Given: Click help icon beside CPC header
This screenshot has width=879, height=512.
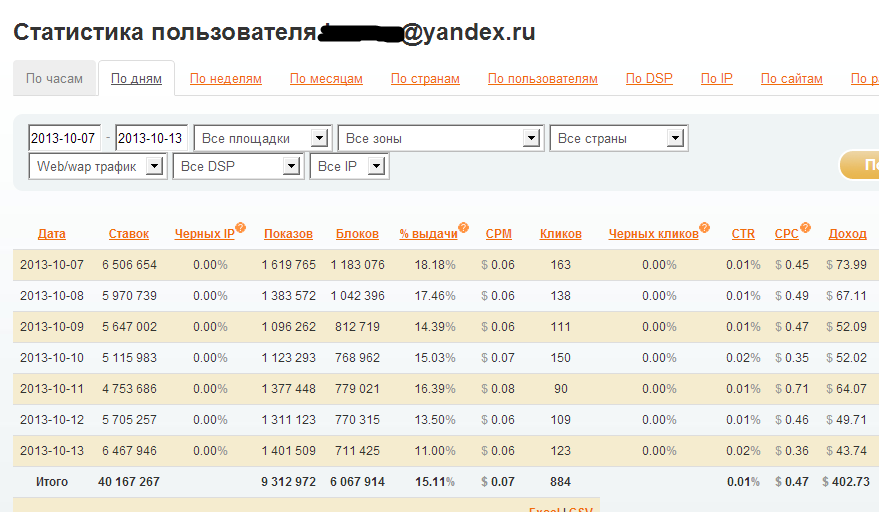Looking at the screenshot, I should pyautogui.click(x=805, y=228).
